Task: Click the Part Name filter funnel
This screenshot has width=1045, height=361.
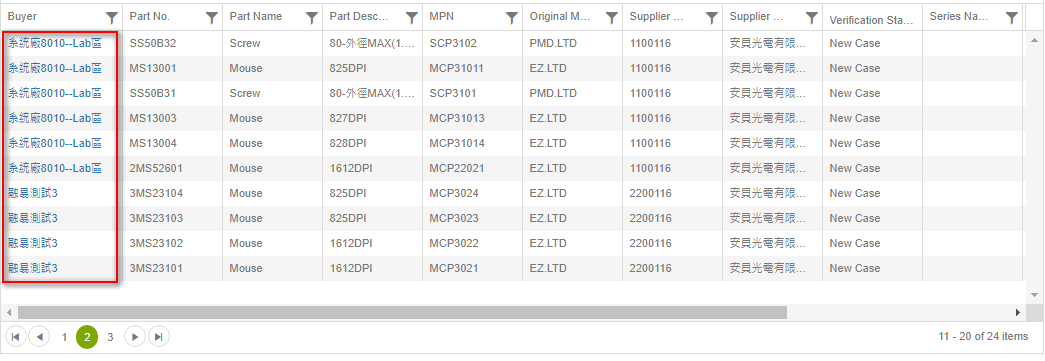Action: click(x=312, y=18)
